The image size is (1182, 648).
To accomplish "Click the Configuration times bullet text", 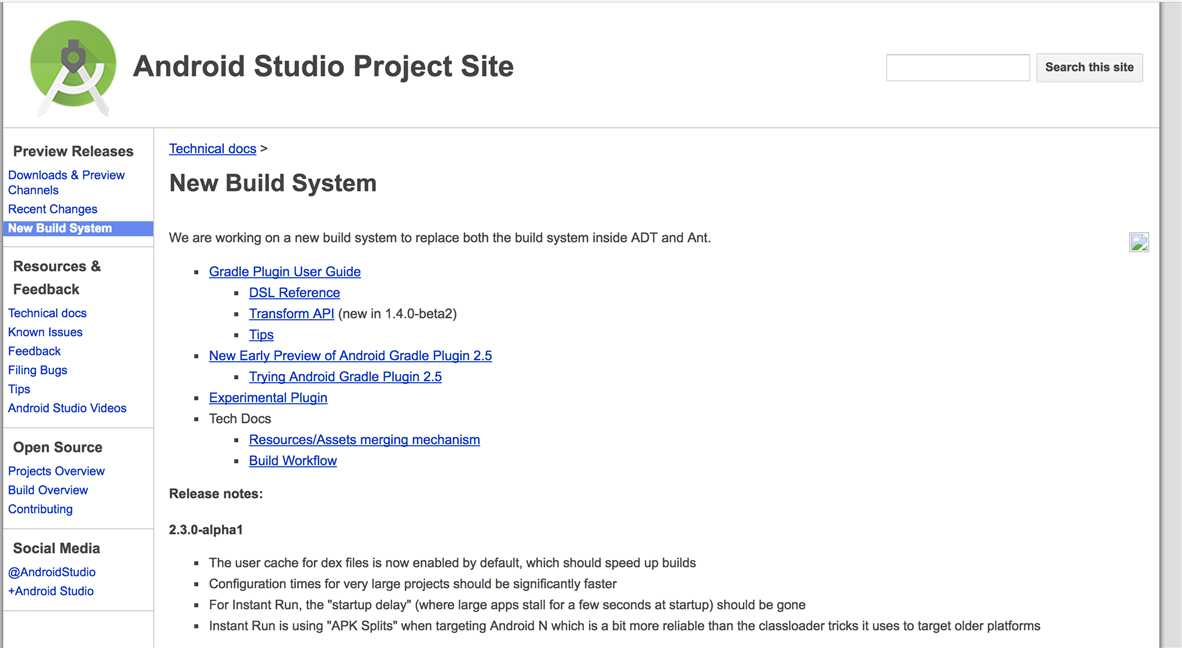I will 412,584.
